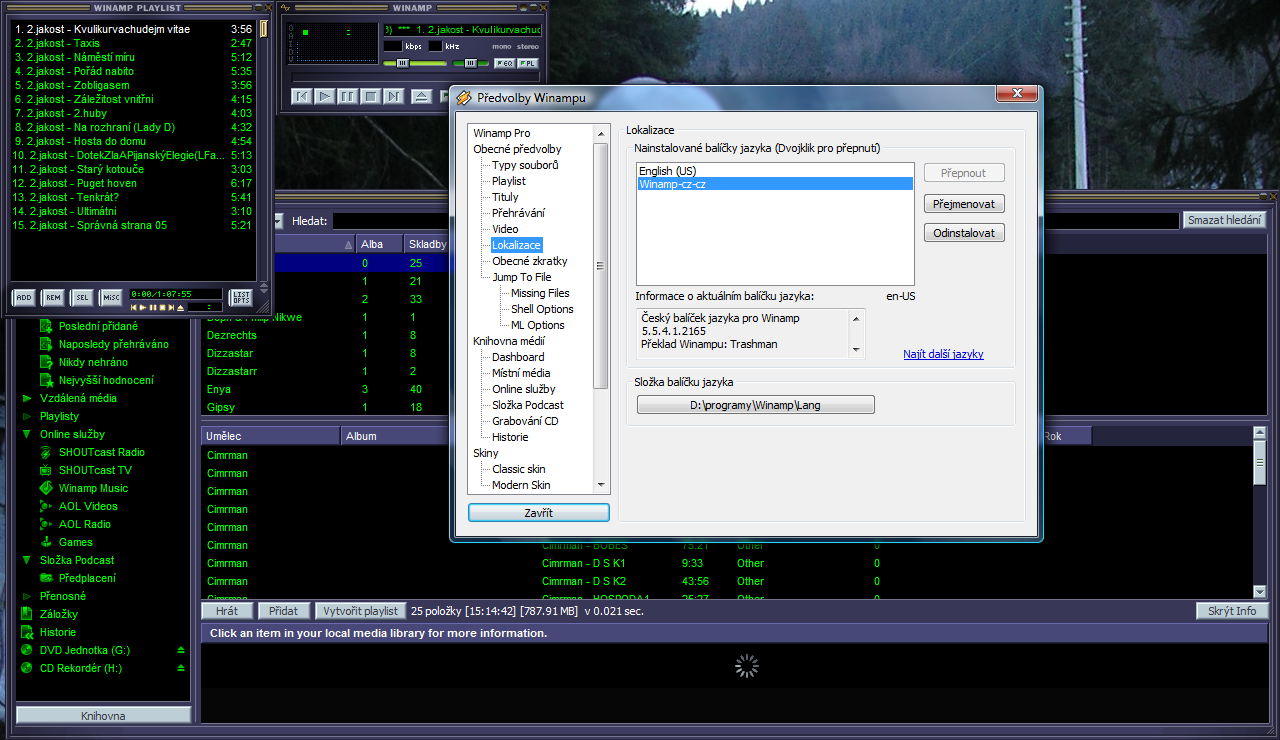Open the MISC menu in playlist editor
The image size is (1280, 740).
tap(111, 297)
